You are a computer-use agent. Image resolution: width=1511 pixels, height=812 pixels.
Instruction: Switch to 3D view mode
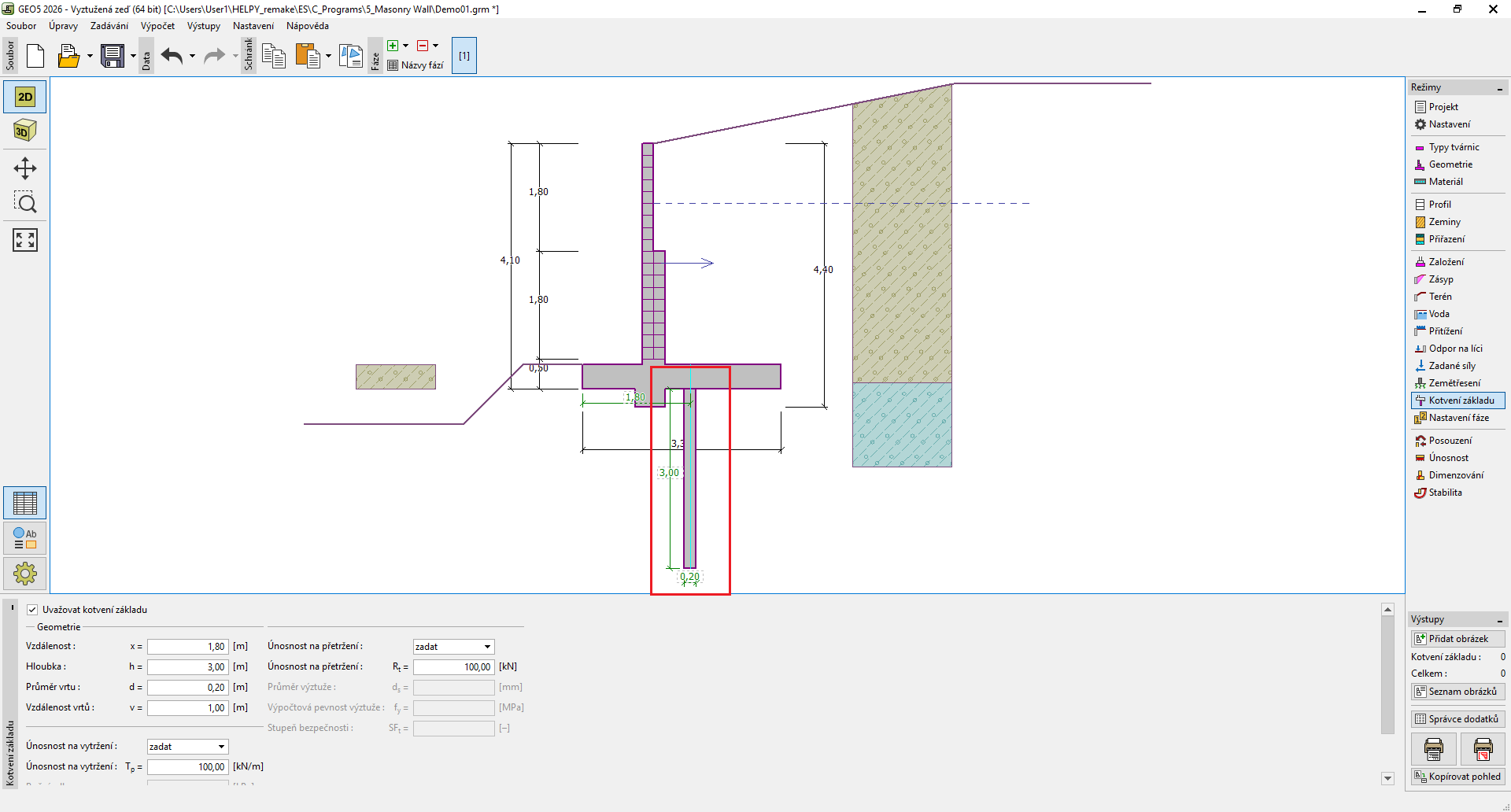(x=25, y=131)
